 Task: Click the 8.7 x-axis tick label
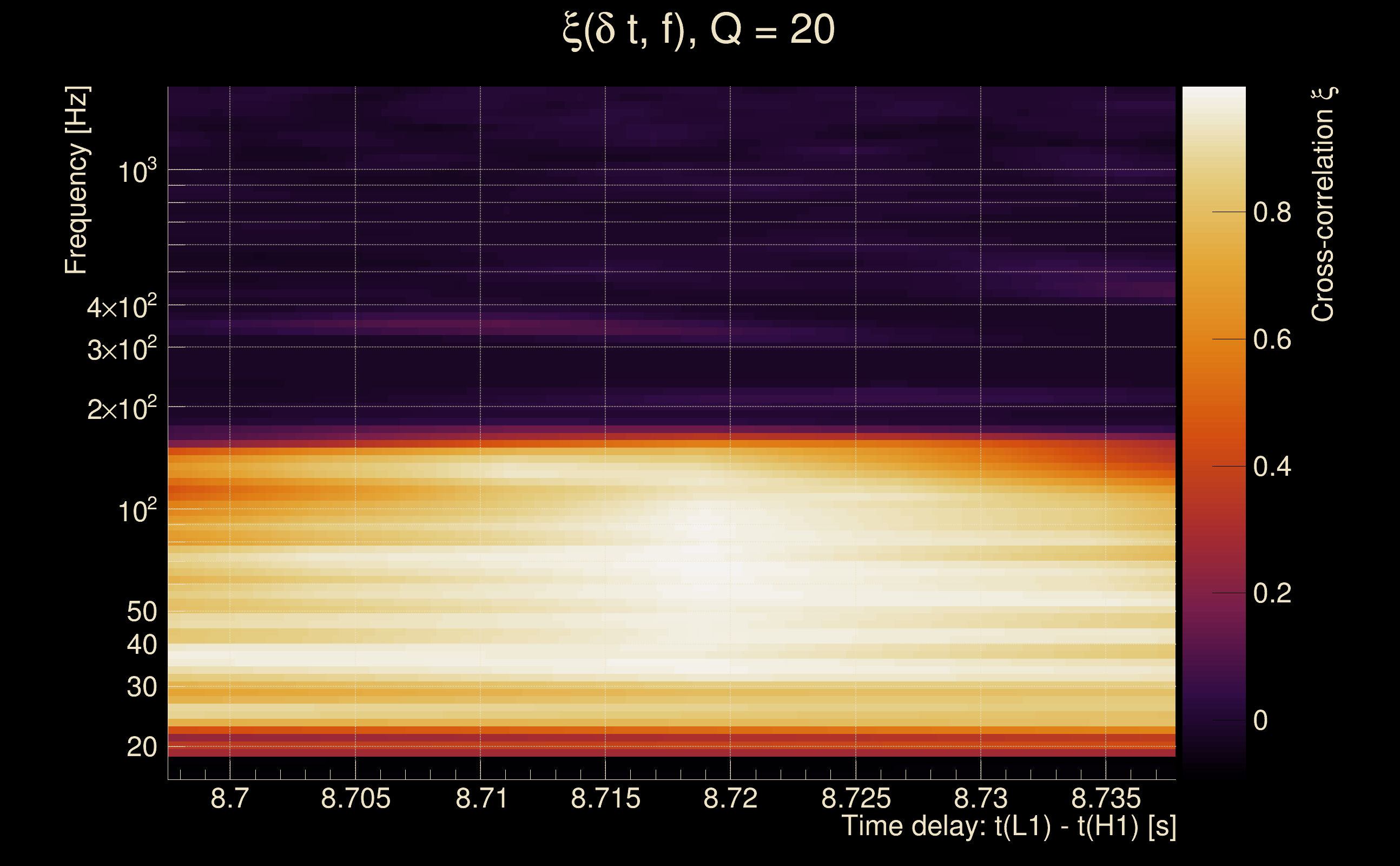pyautogui.click(x=229, y=798)
